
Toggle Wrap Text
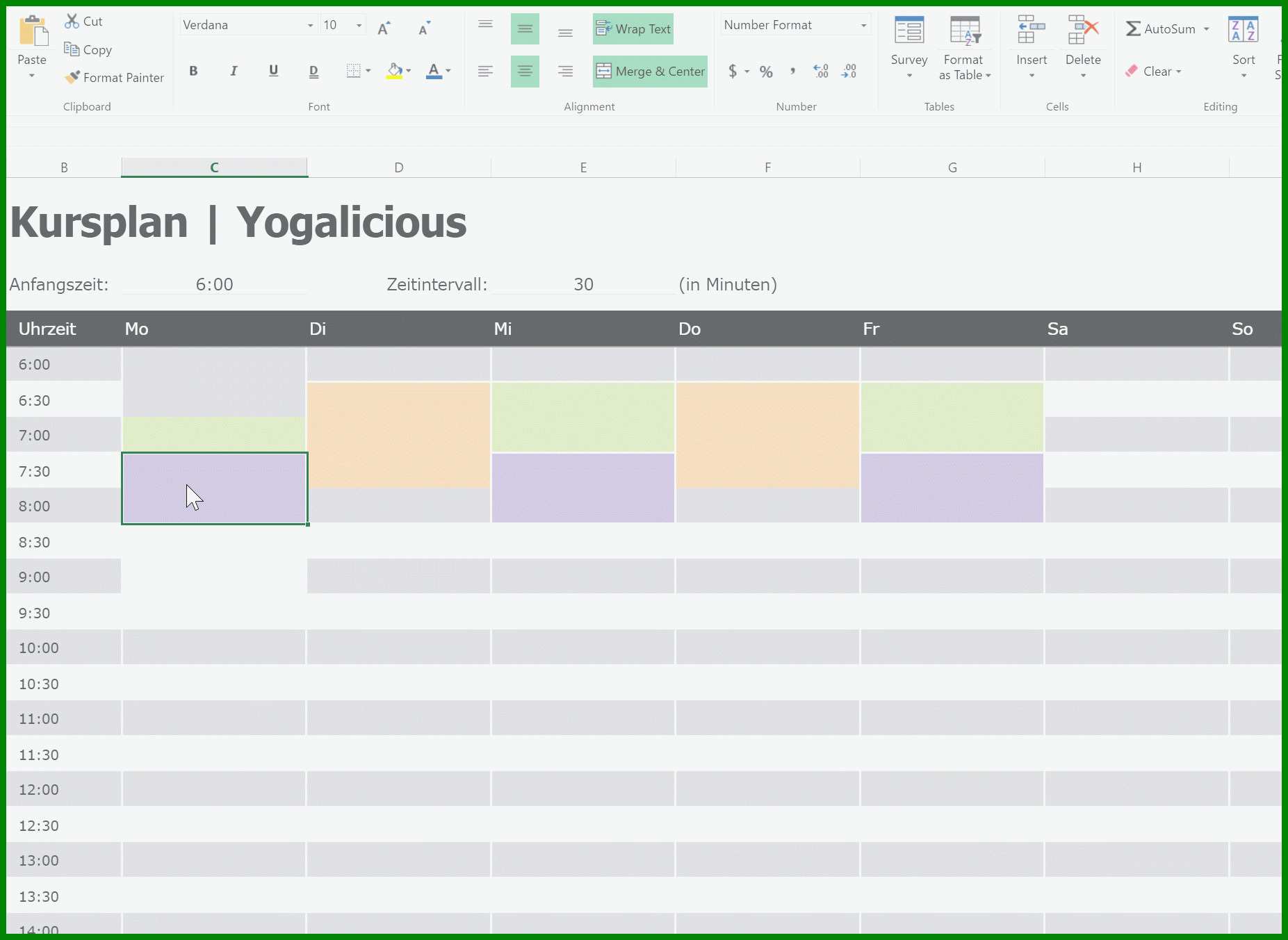[x=633, y=29]
